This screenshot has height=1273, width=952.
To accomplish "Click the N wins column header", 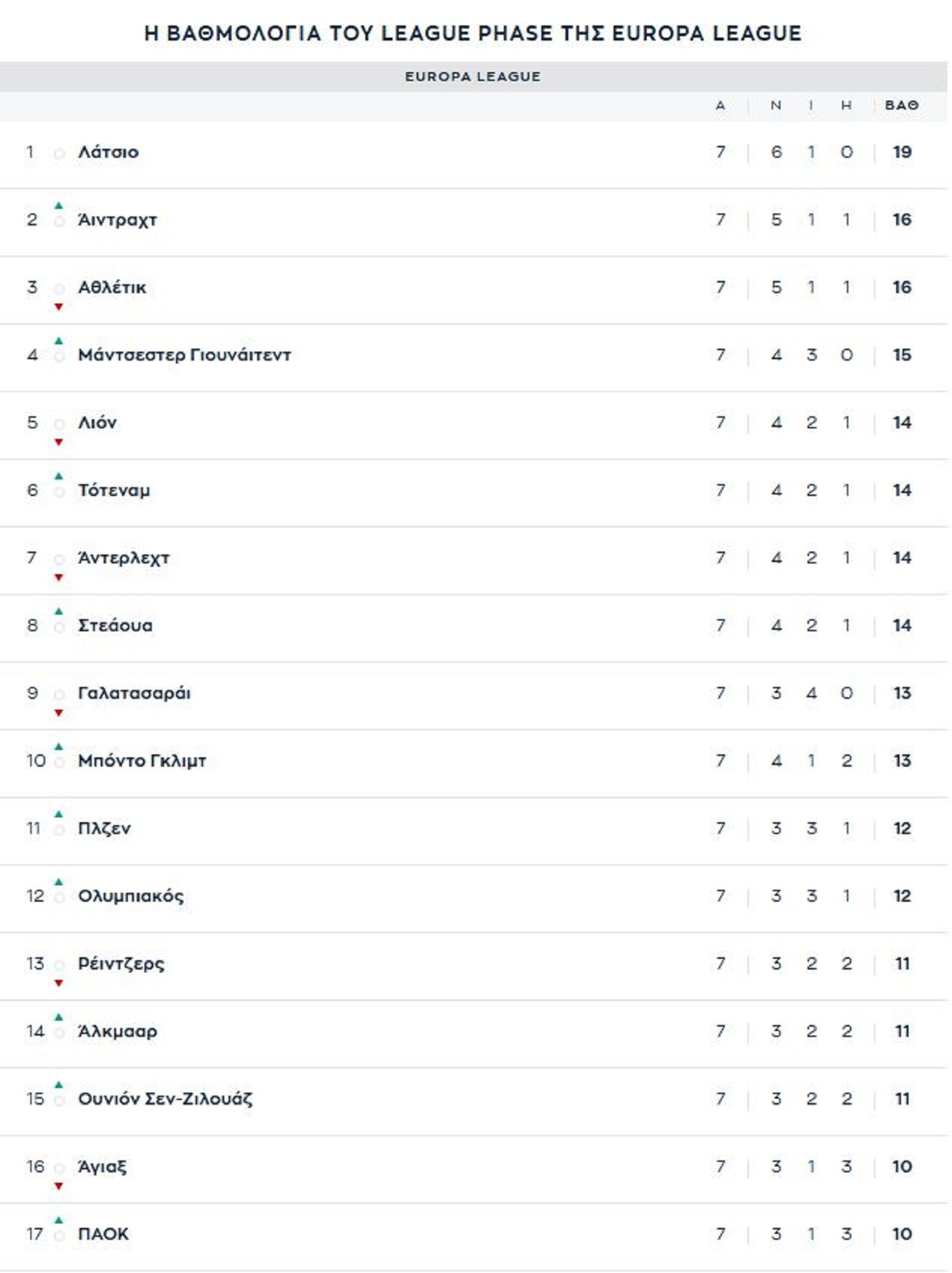I will [x=776, y=105].
